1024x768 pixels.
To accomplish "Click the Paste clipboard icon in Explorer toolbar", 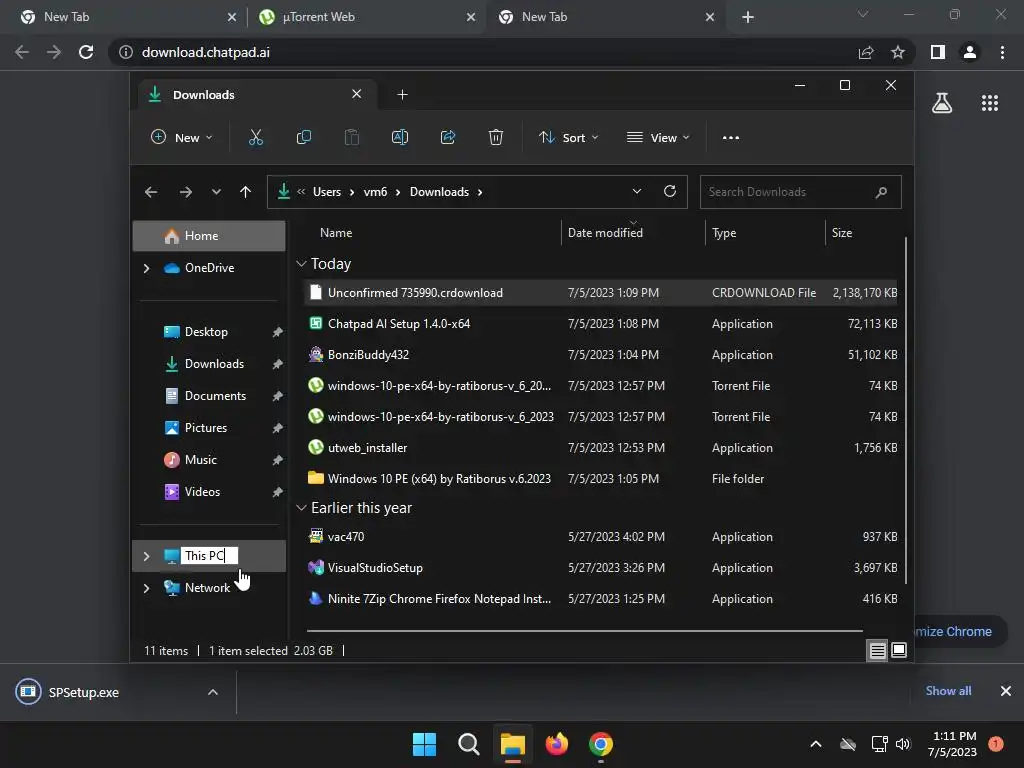I will tap(351, 137).
